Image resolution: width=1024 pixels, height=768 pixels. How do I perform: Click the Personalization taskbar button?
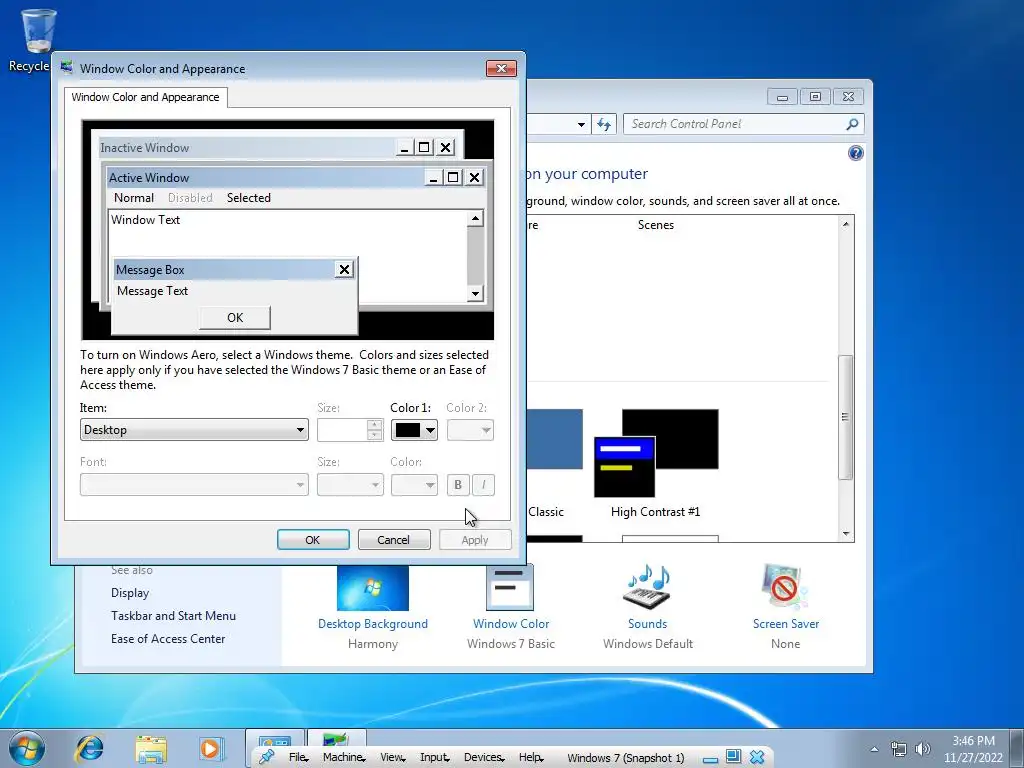[275, 739]
